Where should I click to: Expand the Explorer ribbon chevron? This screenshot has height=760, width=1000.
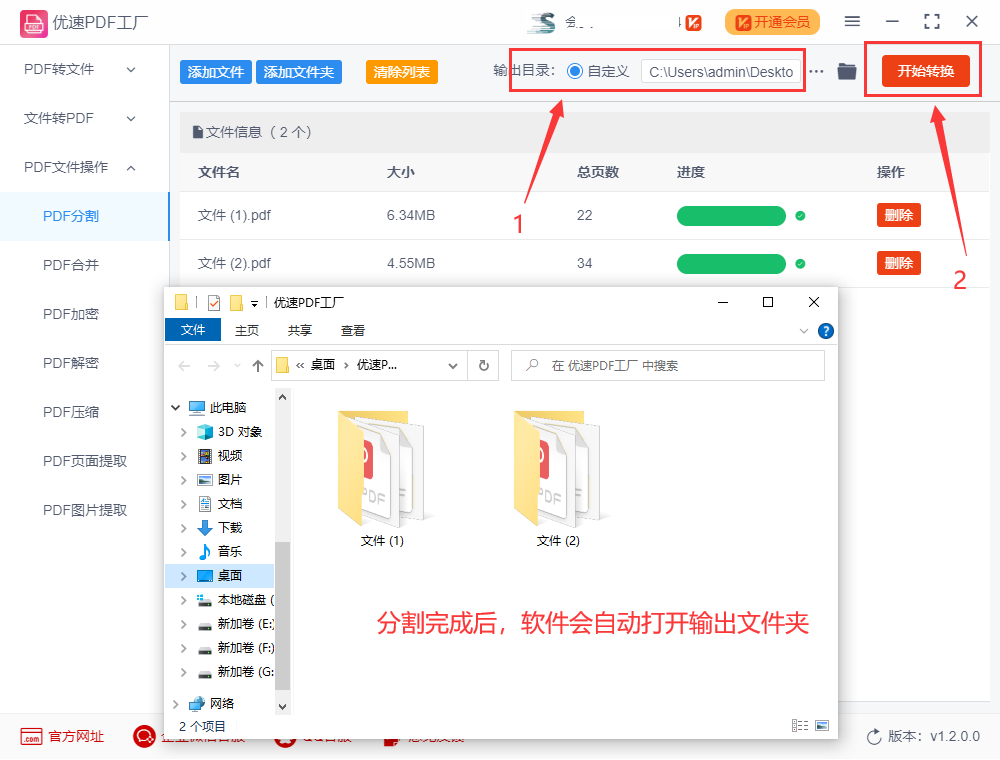(804, 331)
